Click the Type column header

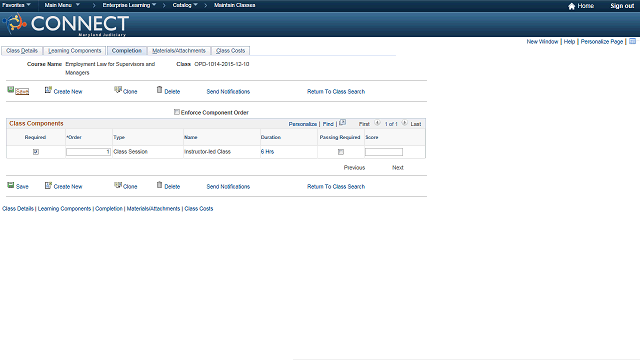click(119, 138)
